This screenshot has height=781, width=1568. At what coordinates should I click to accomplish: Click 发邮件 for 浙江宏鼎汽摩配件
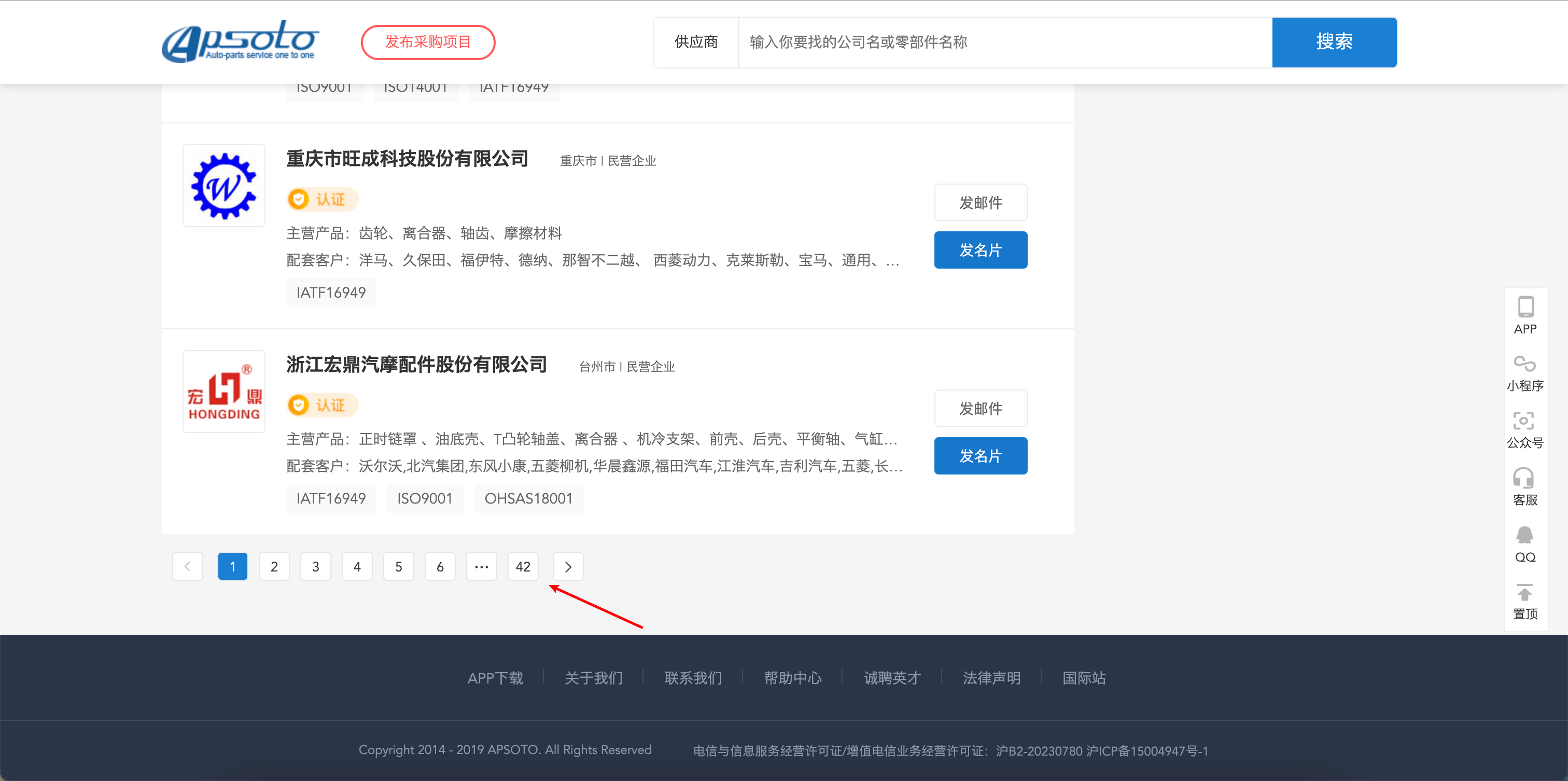point(981,408)
